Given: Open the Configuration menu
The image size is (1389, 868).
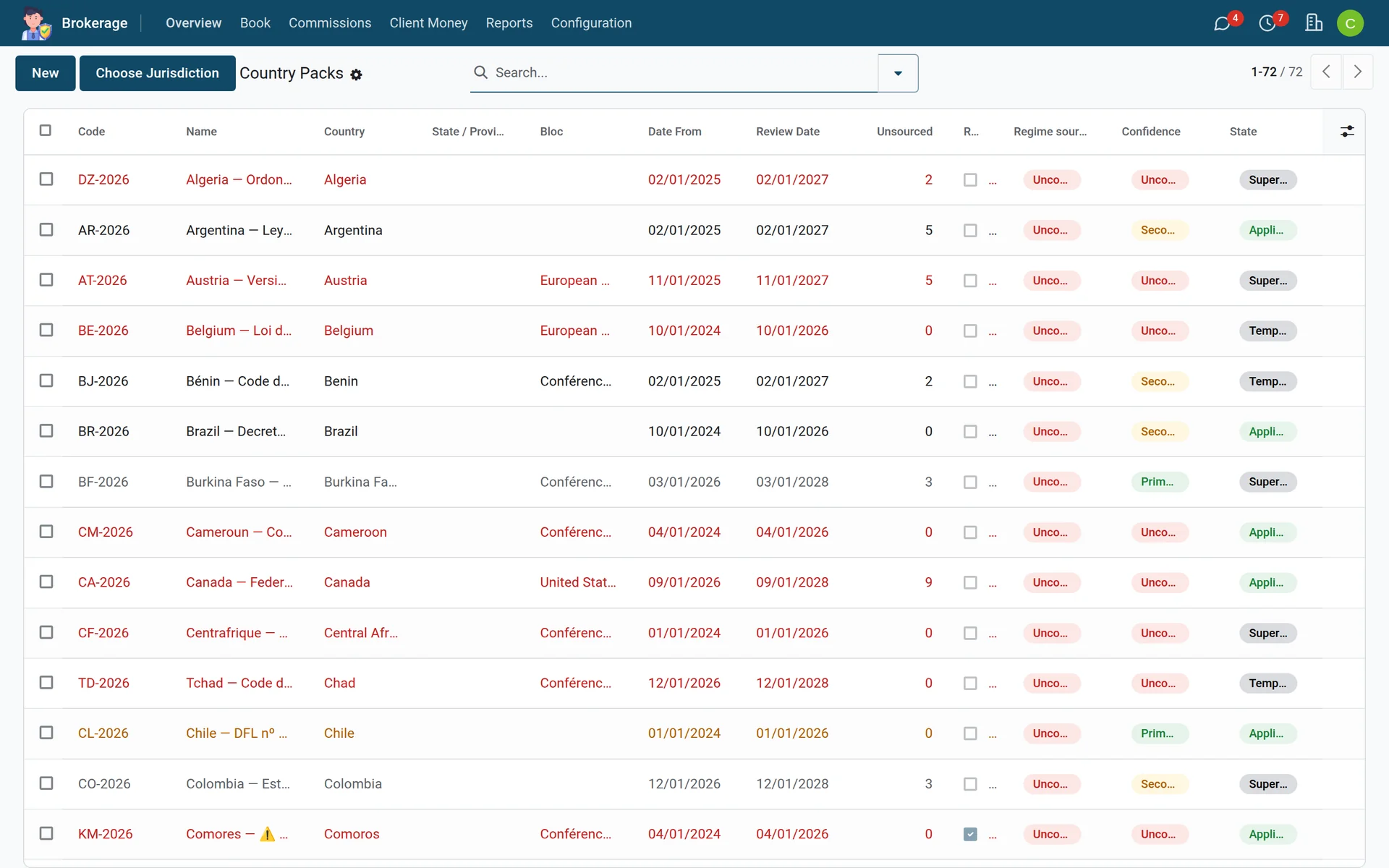Looking at the screenshot, I should pyautogui.click(x=591, y=23).
